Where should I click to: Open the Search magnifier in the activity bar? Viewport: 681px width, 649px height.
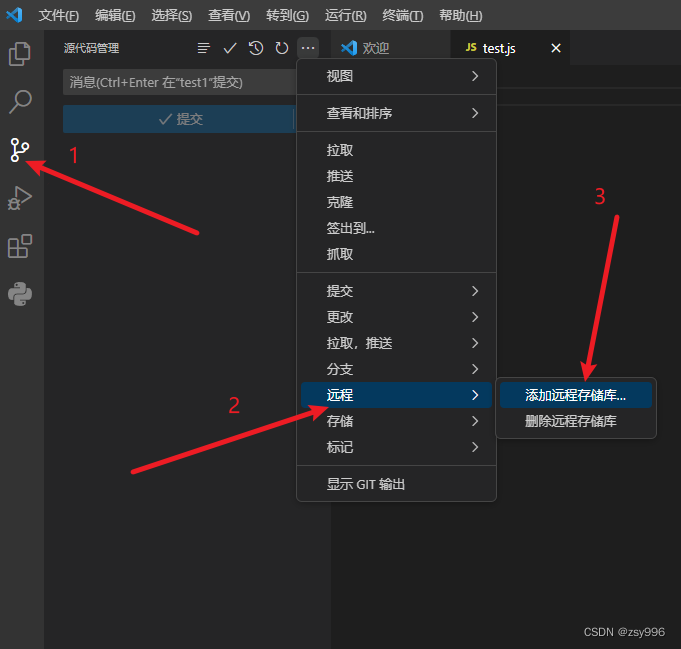click(20, 102)
